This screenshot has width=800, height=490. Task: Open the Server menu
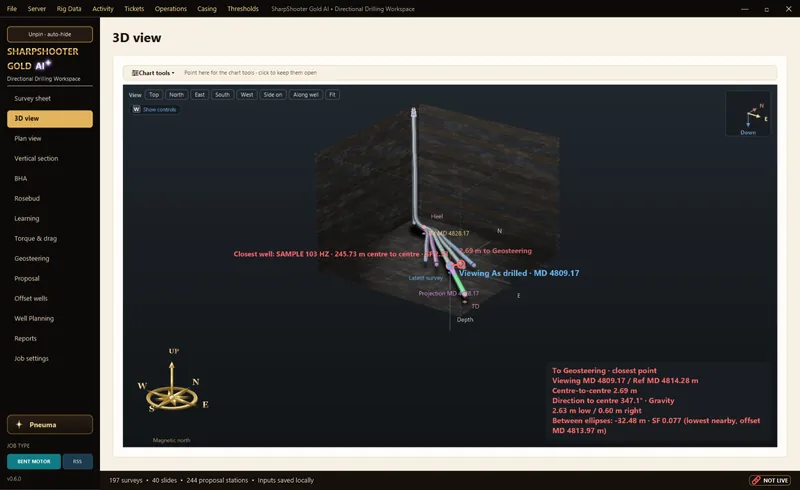pos(36,9)
